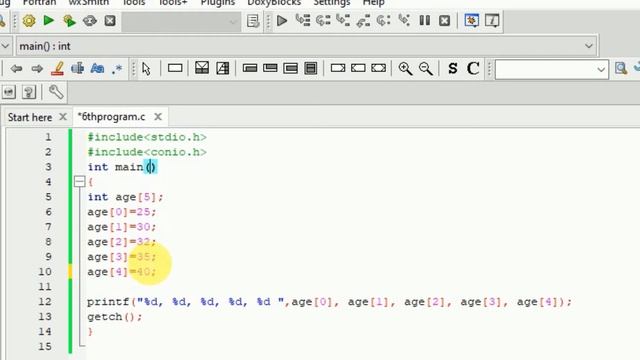
Task: Toggle the bold S icon
Action: [453, 68]
